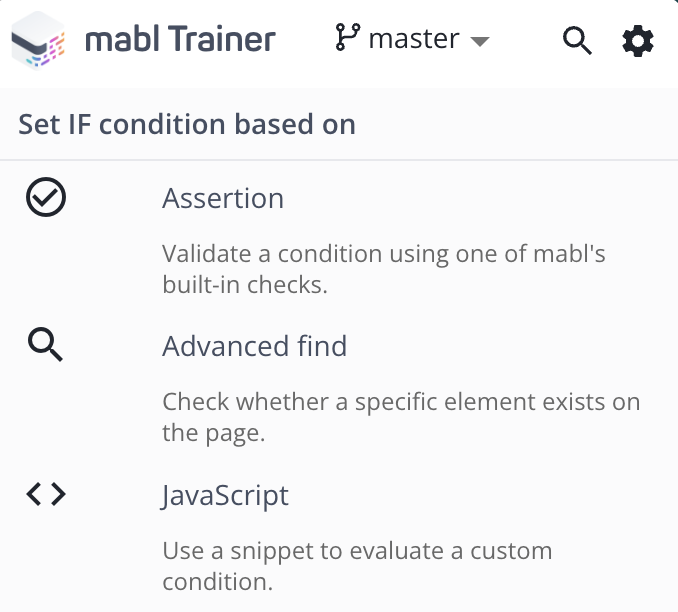Choose the JavaScript condition option

pyautogui.click(x=225, y=495)
